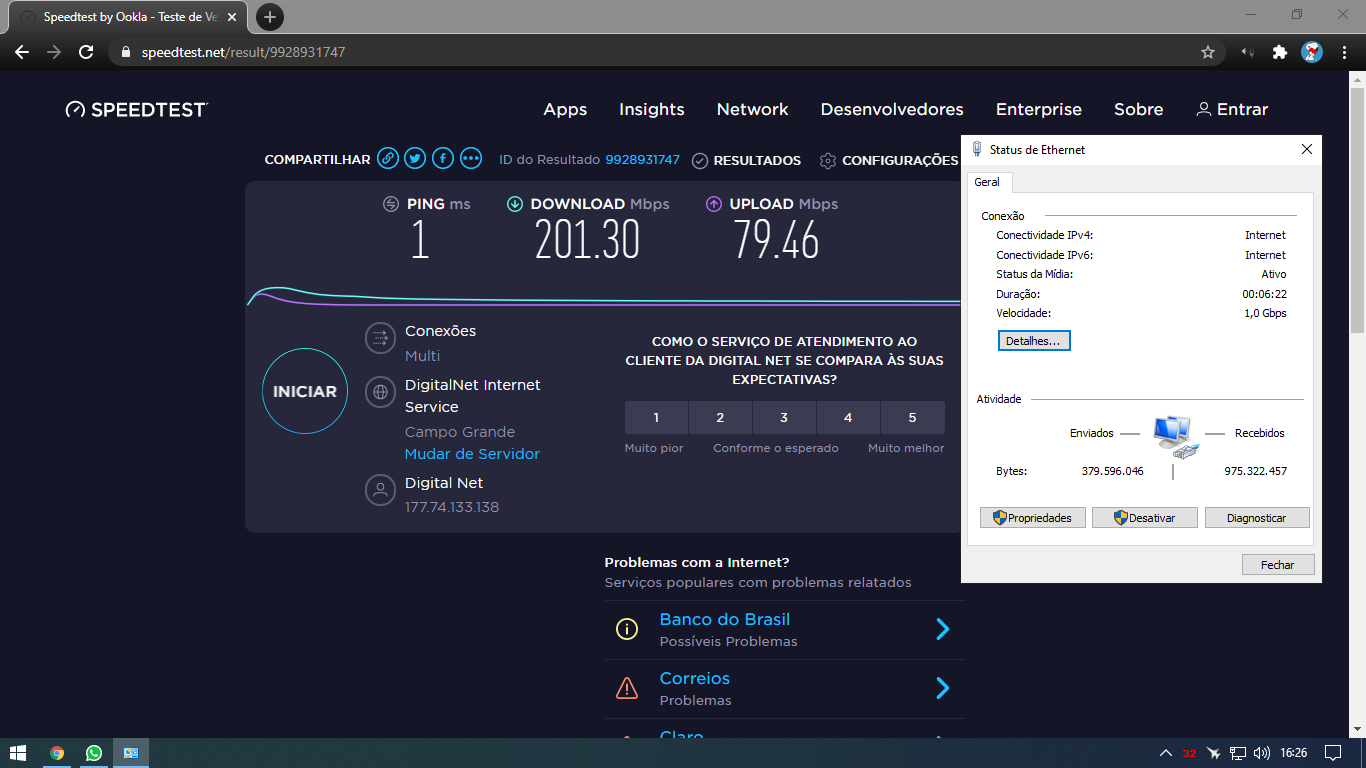Click yellow info icon beside Banco do Brasil
The image size is (1366, 768).
(627, 629)
